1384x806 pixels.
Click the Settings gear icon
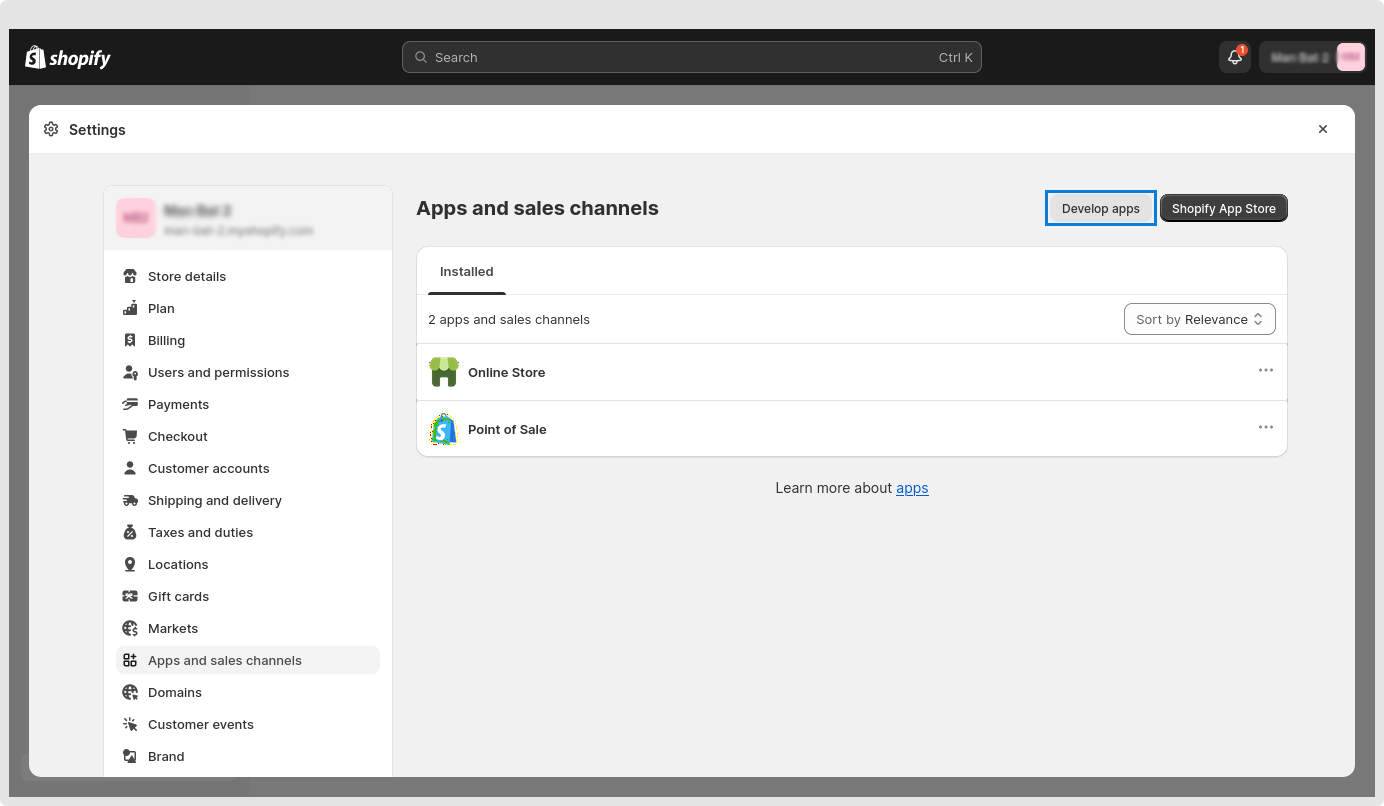tap(51, 129)
